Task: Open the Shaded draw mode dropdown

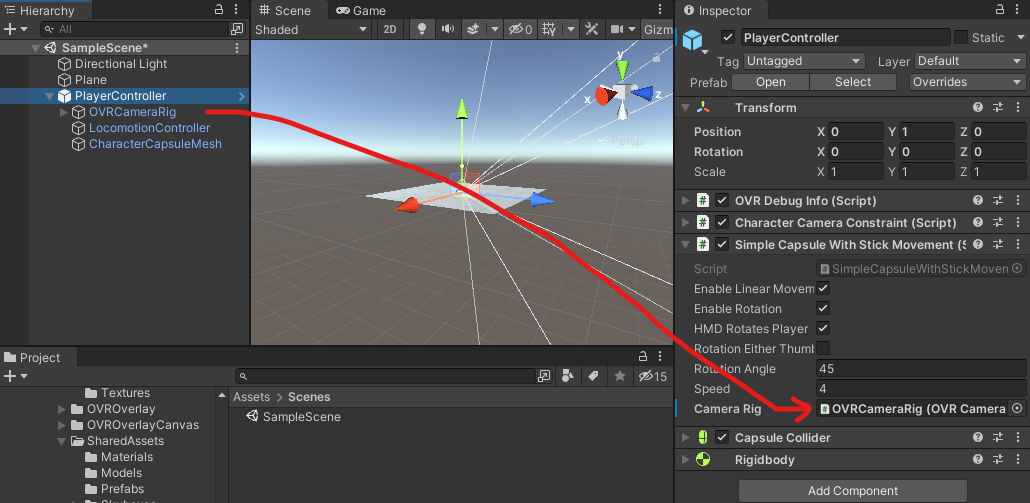Action: 312,30
